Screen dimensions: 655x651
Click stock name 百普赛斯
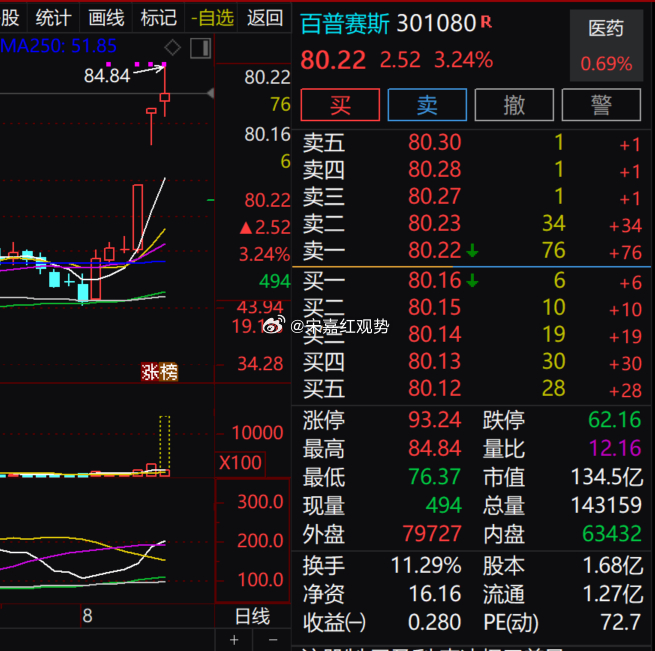pos(345,23)
